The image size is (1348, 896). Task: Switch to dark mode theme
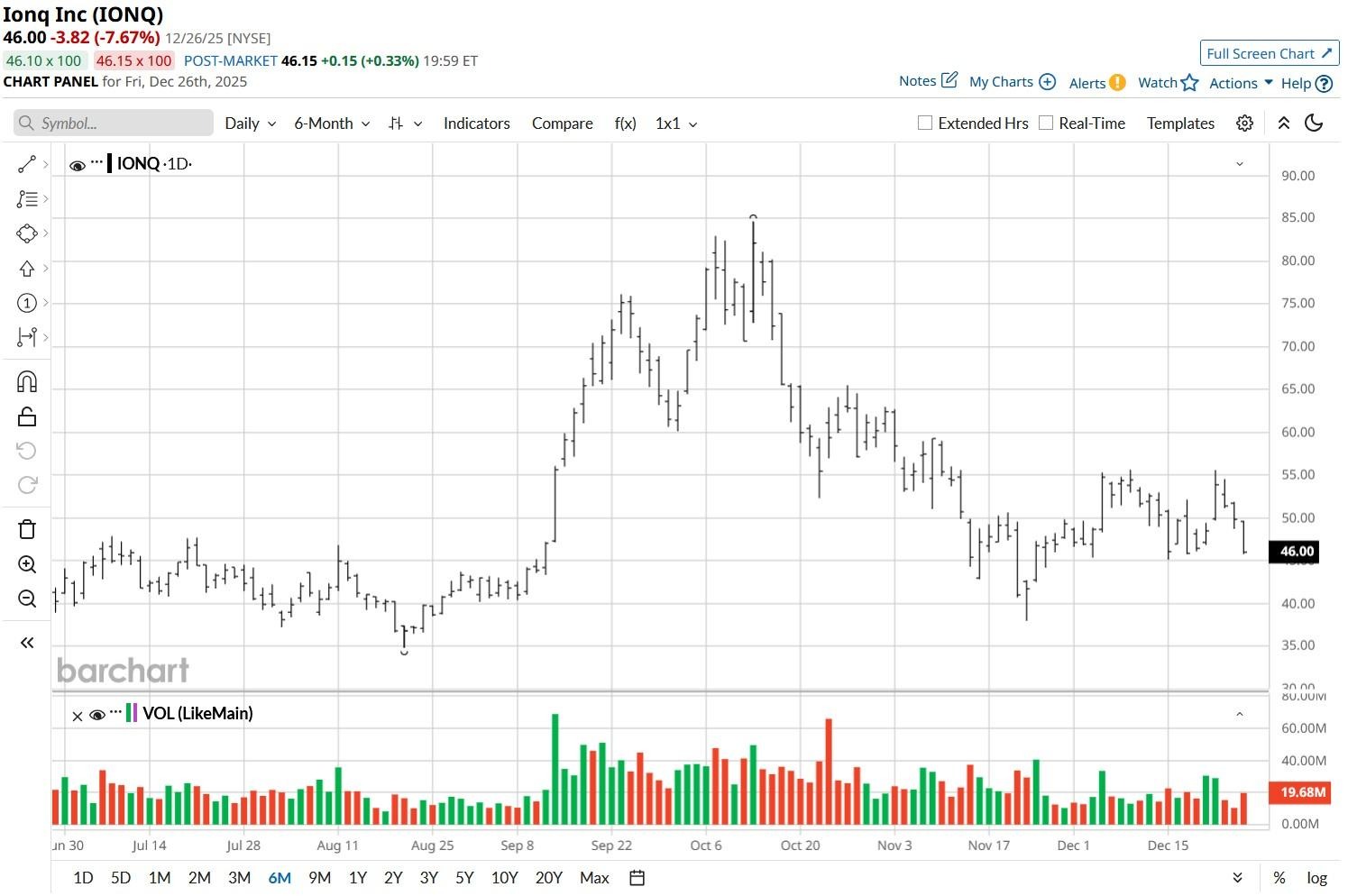pyautogui.click(x=1314, y=123)
